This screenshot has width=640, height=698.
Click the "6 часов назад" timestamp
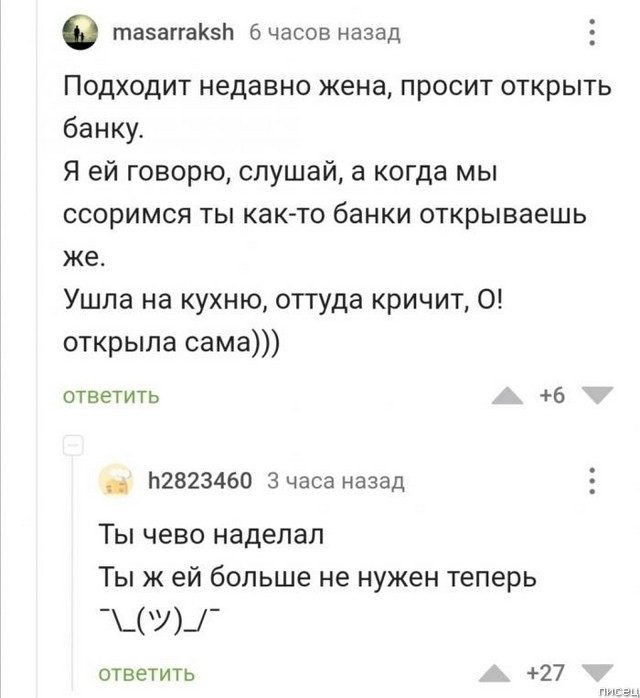323,34
